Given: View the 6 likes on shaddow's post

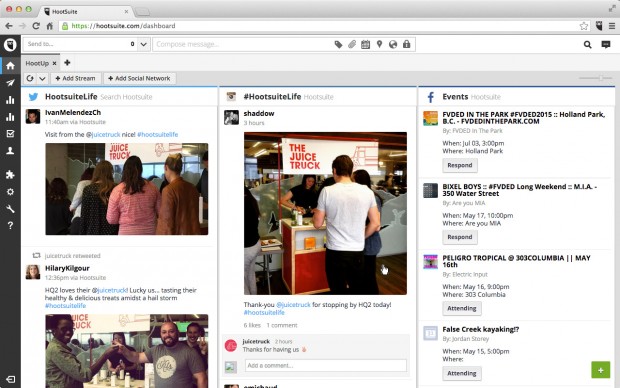Looking at the screenshot, I should click(252, 326).
